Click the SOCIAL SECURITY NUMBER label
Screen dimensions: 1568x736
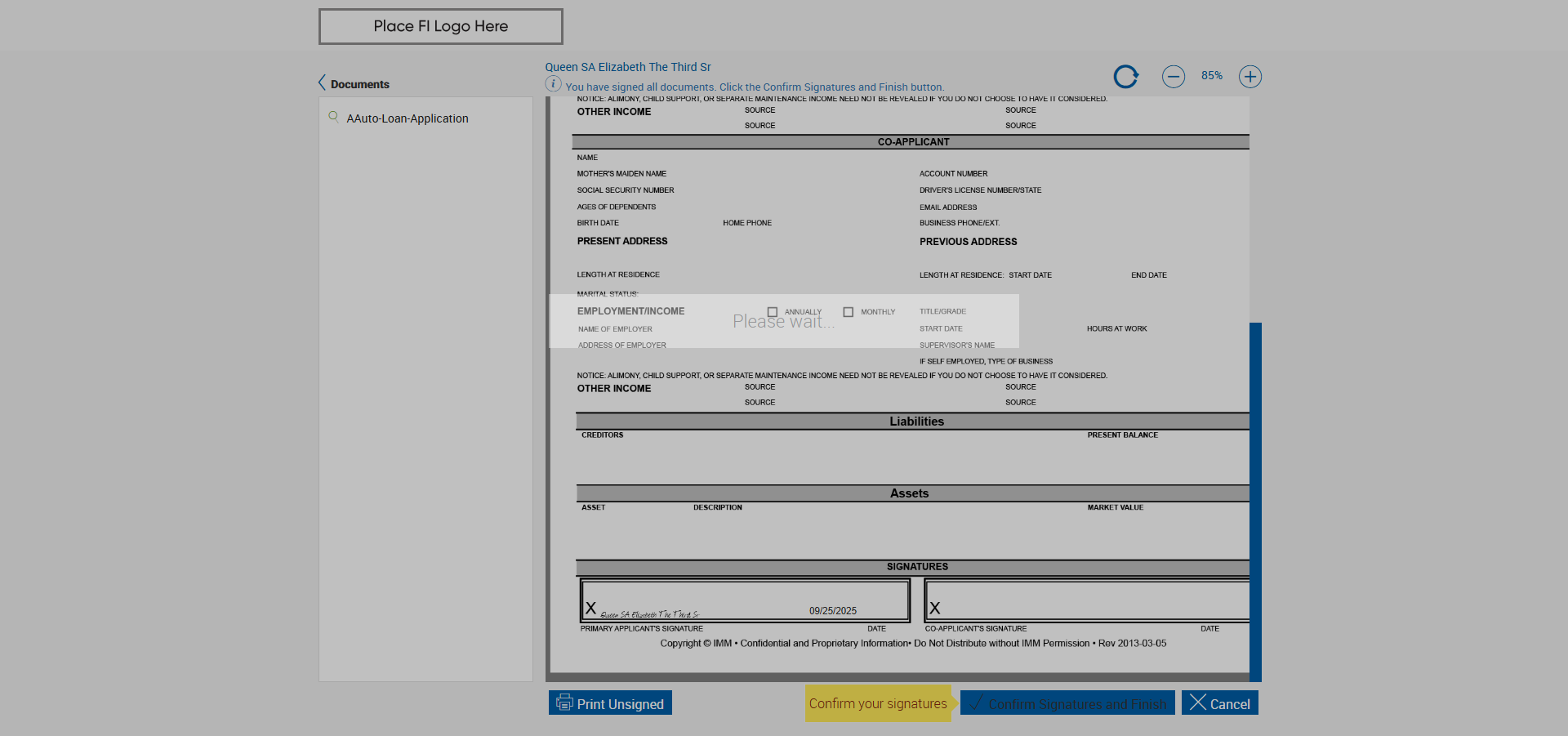coord(626,190)
